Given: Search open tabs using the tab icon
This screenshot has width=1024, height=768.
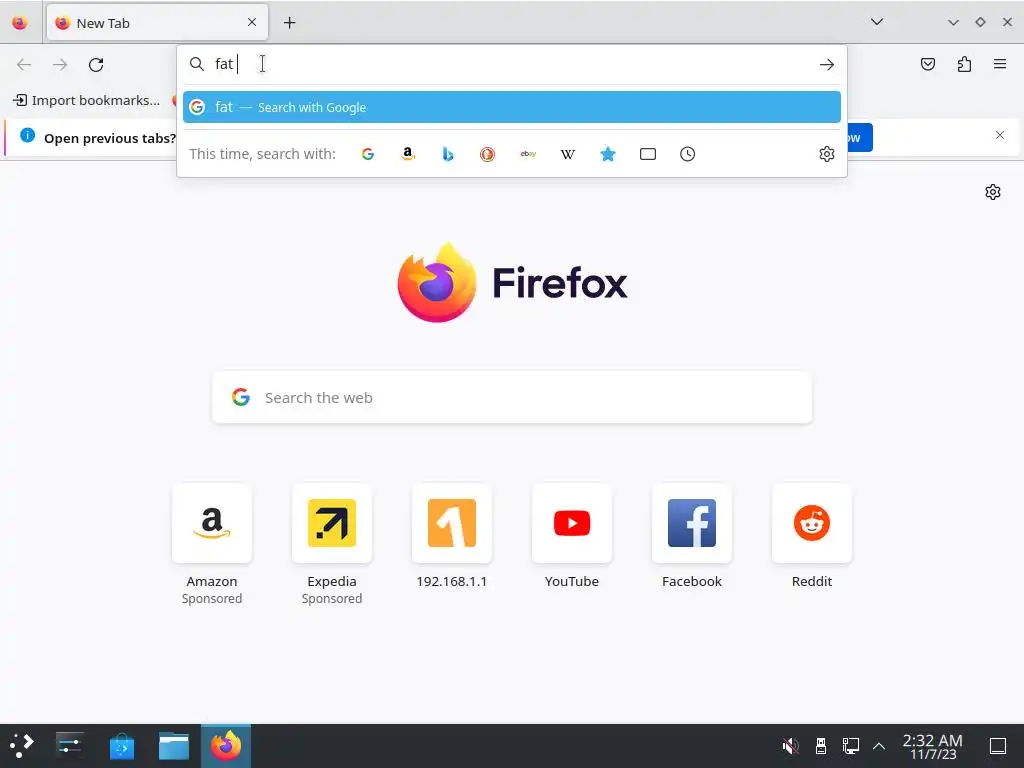Looking at the screenshot, I should pyautogui.click(x=648, y=154).
